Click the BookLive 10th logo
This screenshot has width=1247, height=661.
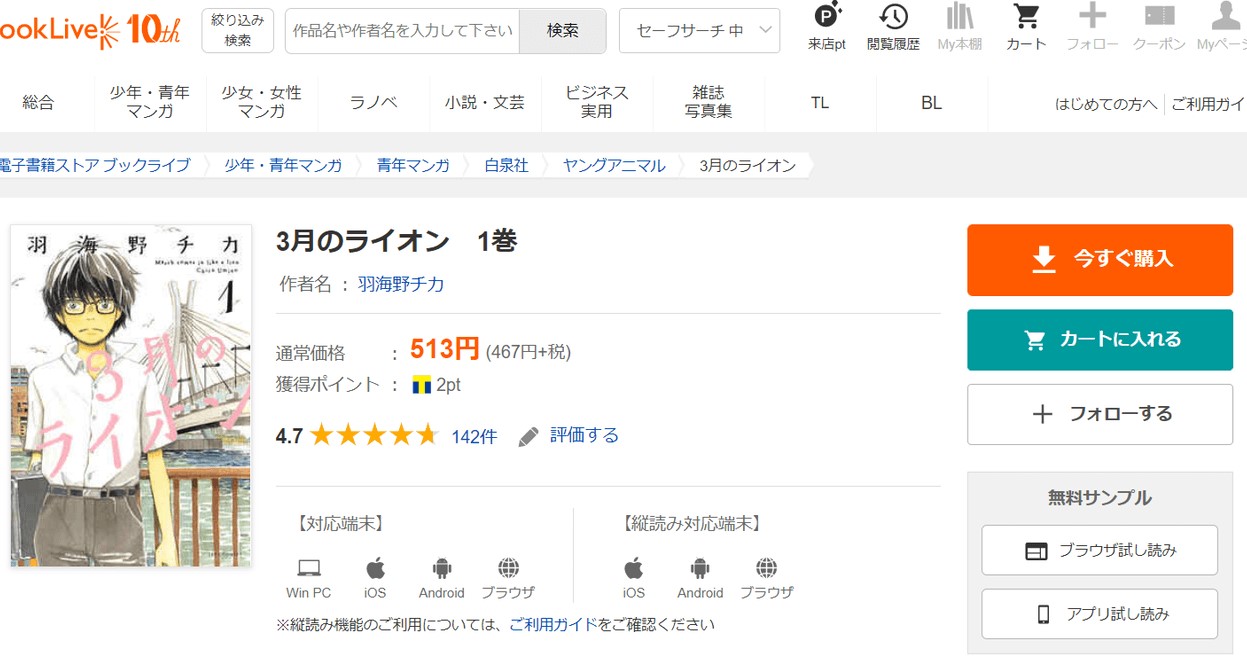[x=92, y=30]
